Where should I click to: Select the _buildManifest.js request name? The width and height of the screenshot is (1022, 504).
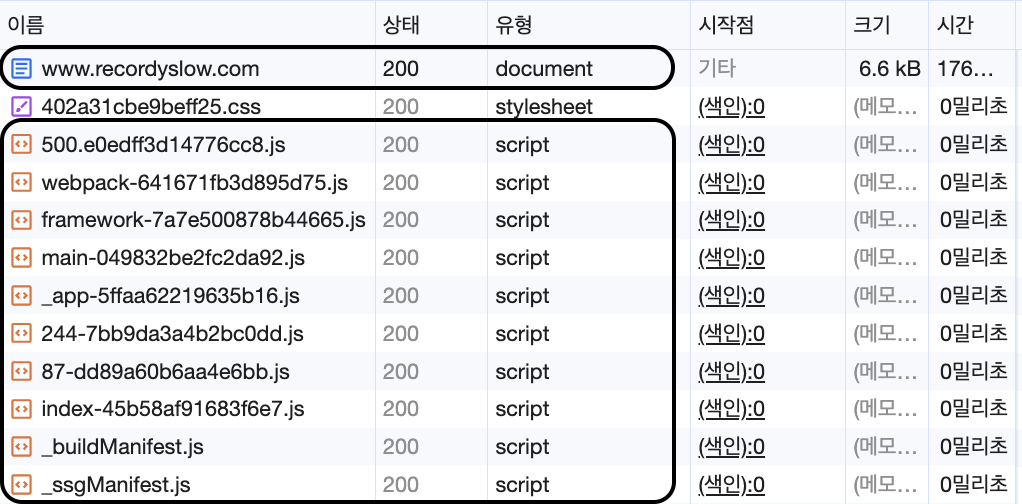click(123, 447)
